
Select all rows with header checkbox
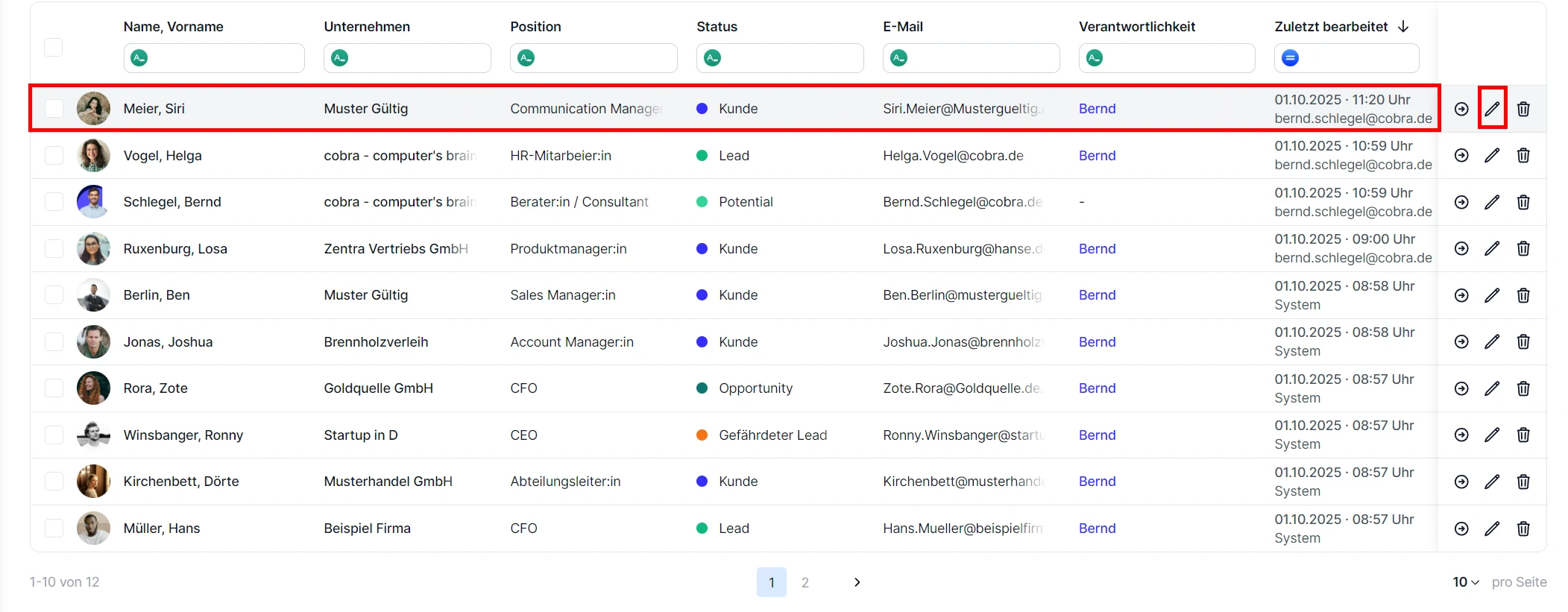pos(54,47)
